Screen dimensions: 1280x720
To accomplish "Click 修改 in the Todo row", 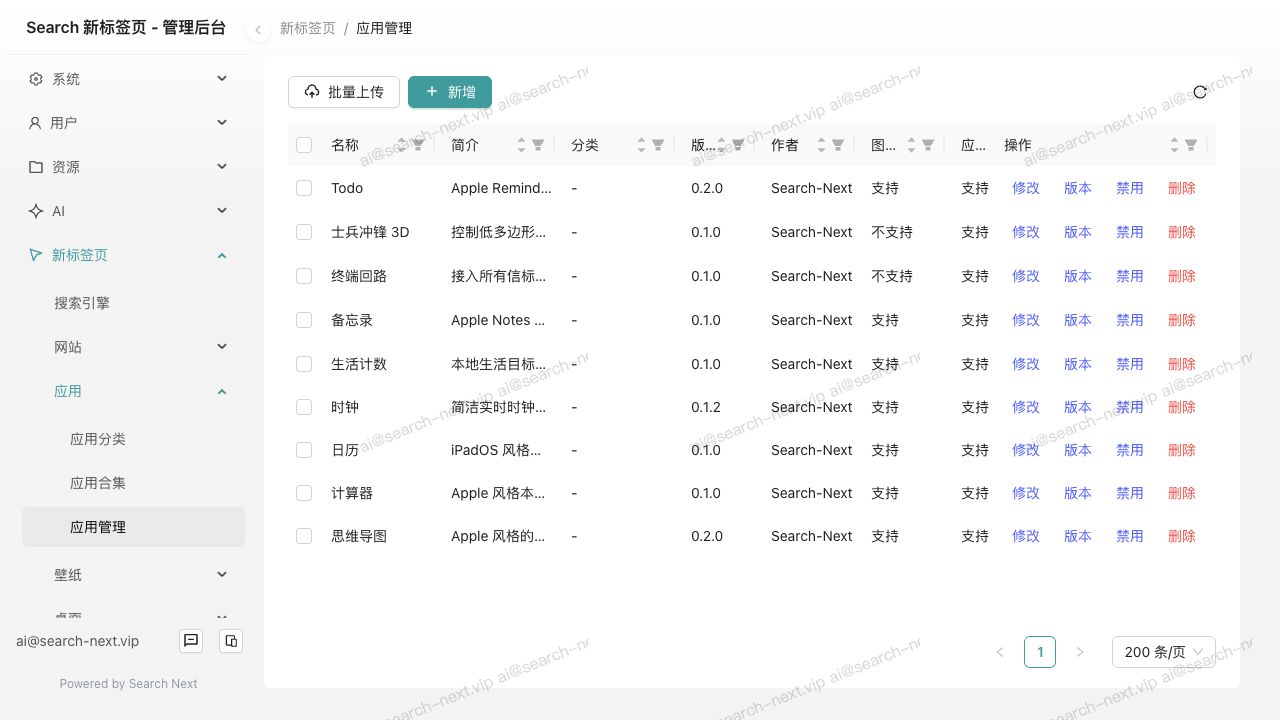I will (1026, 188).
